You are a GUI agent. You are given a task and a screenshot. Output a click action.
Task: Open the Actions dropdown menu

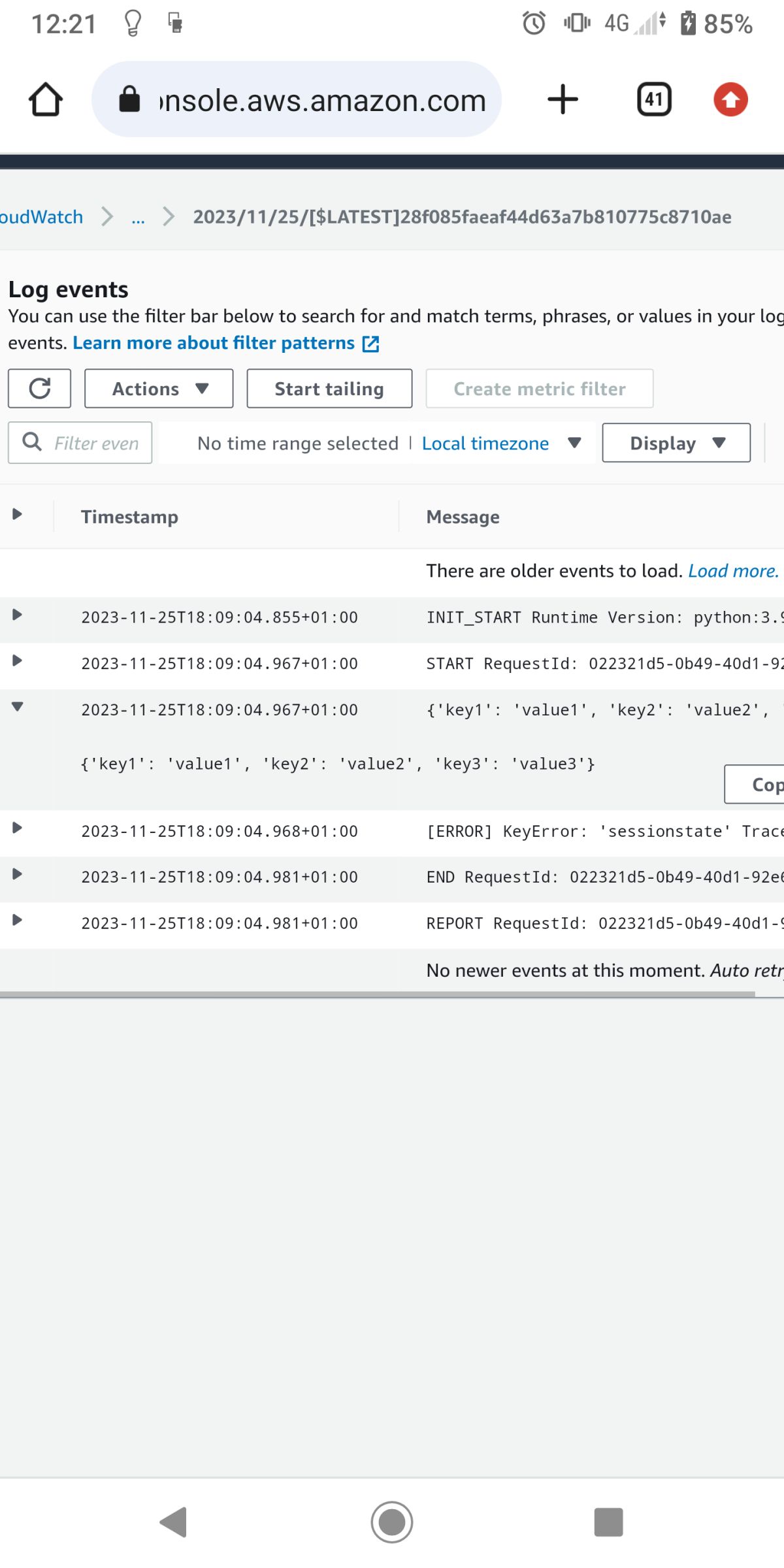click(159, 389)
